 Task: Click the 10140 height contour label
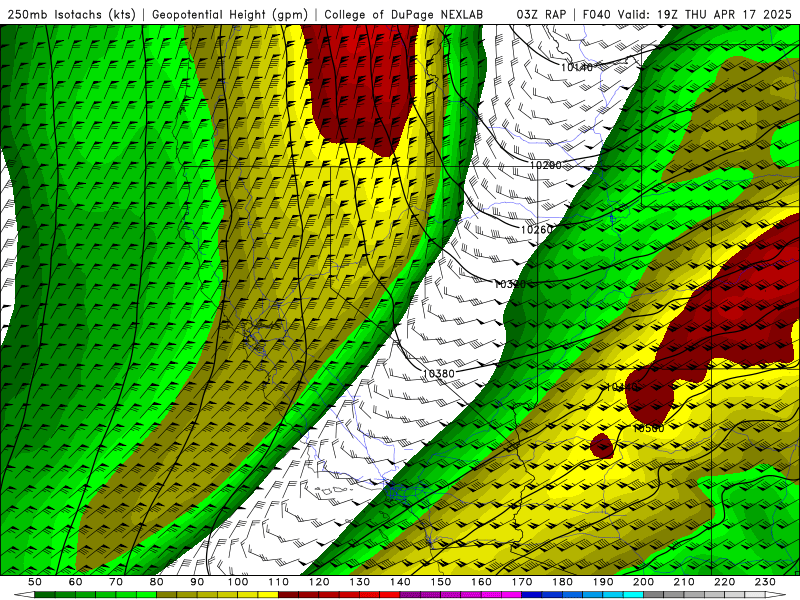click(577, 67)
